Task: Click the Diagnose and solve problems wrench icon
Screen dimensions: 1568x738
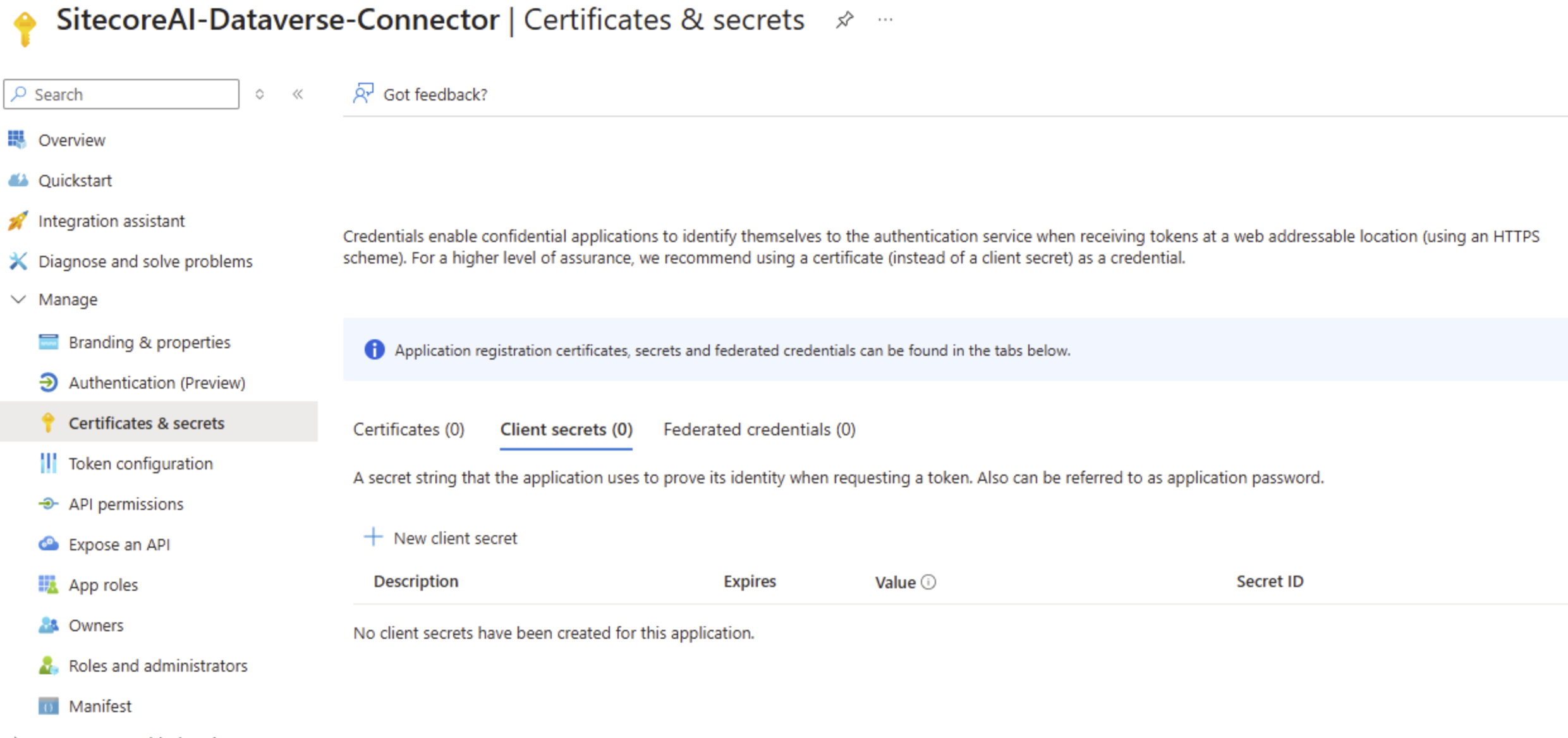Action: pos(18,261)
